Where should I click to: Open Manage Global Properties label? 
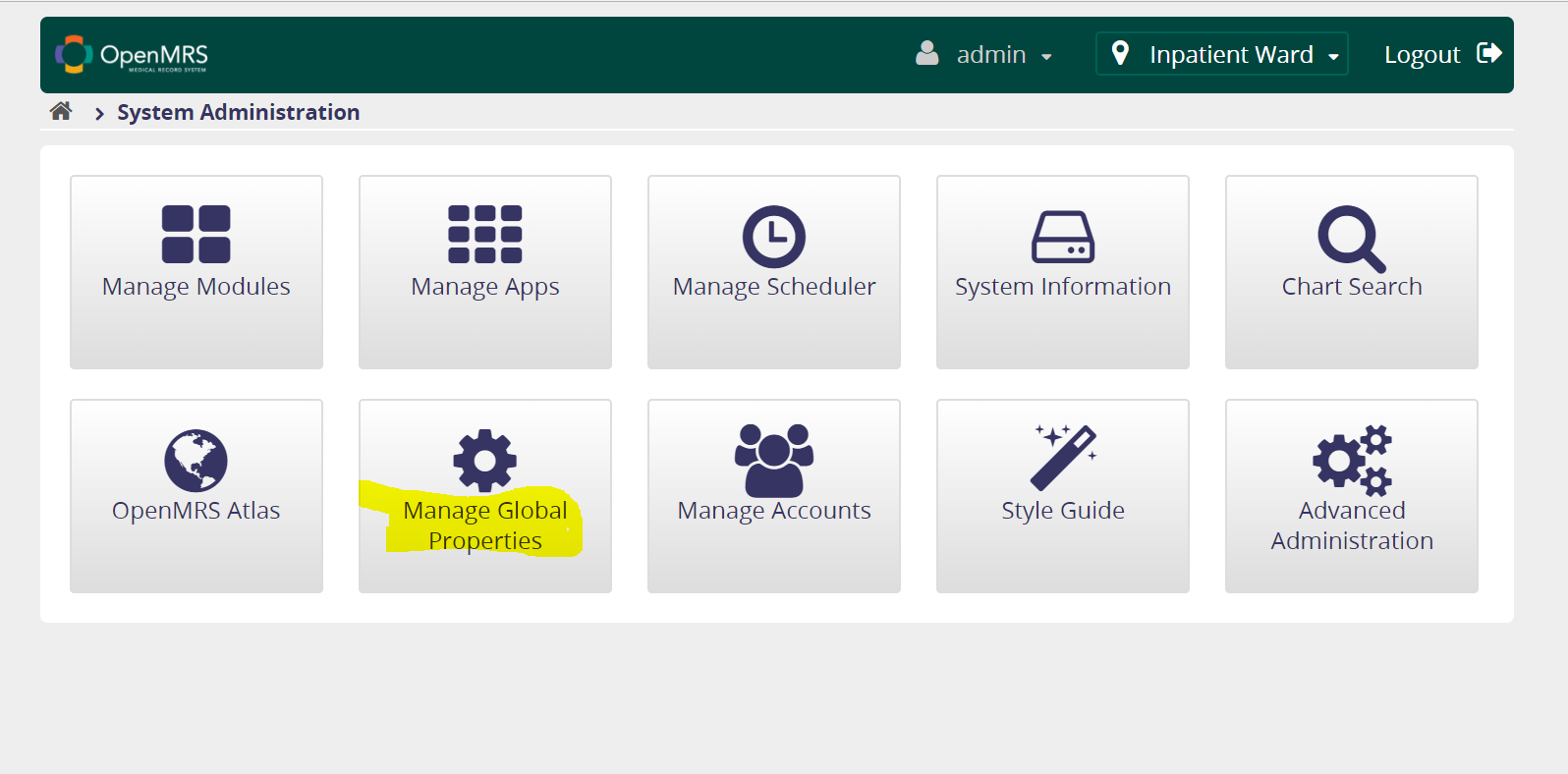point(485,525)
